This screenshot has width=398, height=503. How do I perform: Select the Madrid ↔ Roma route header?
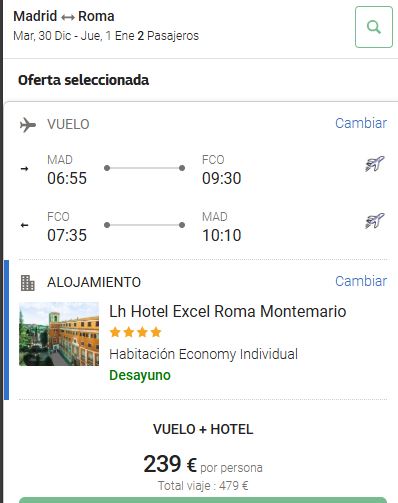click(64, 16)
